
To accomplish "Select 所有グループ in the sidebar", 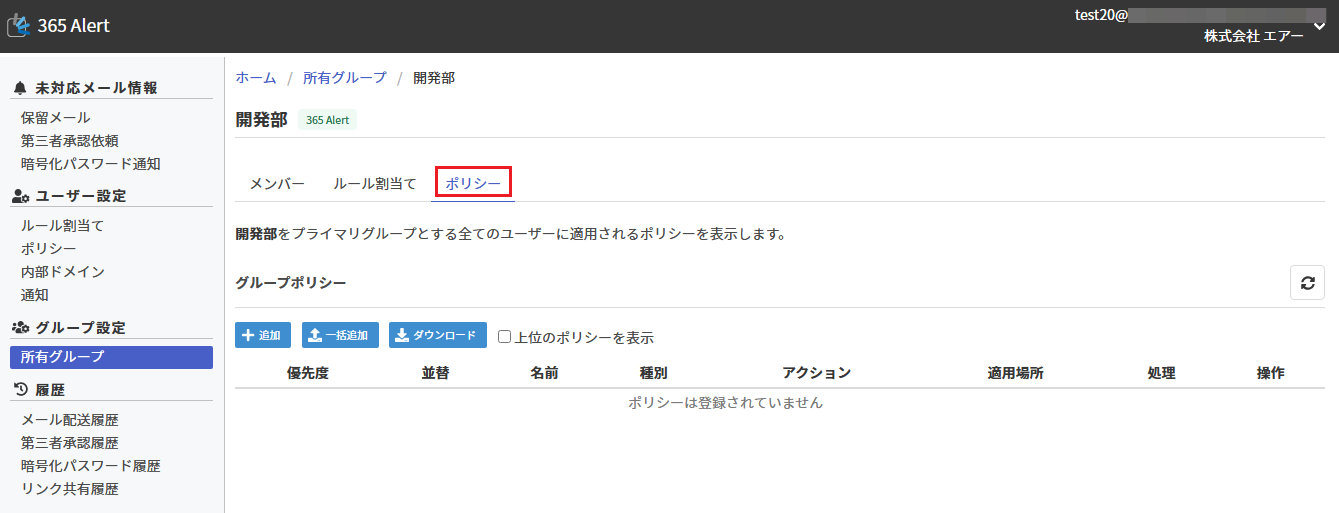I will (62, 357).
